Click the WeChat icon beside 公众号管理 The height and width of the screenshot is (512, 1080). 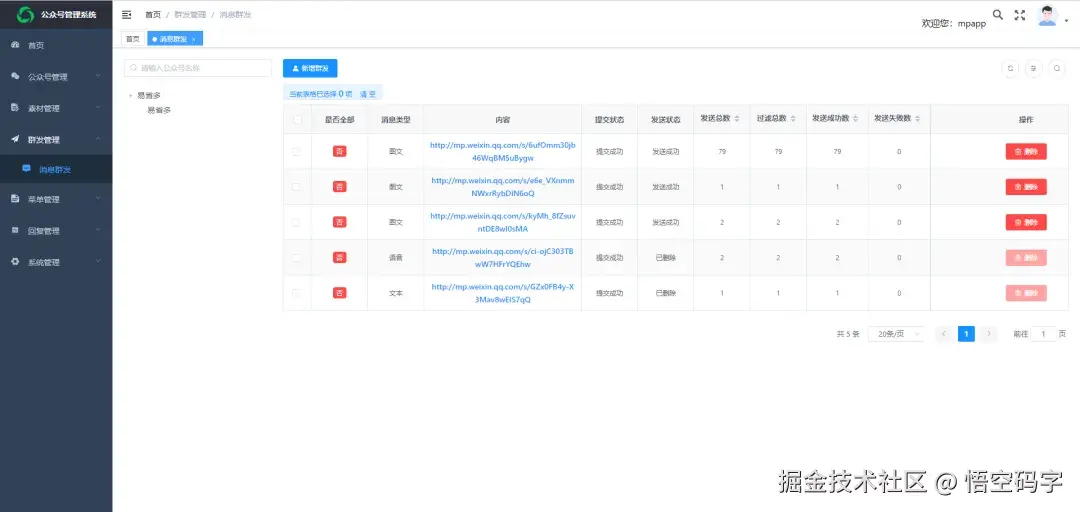pyautogui.click(x=15, y=76)
